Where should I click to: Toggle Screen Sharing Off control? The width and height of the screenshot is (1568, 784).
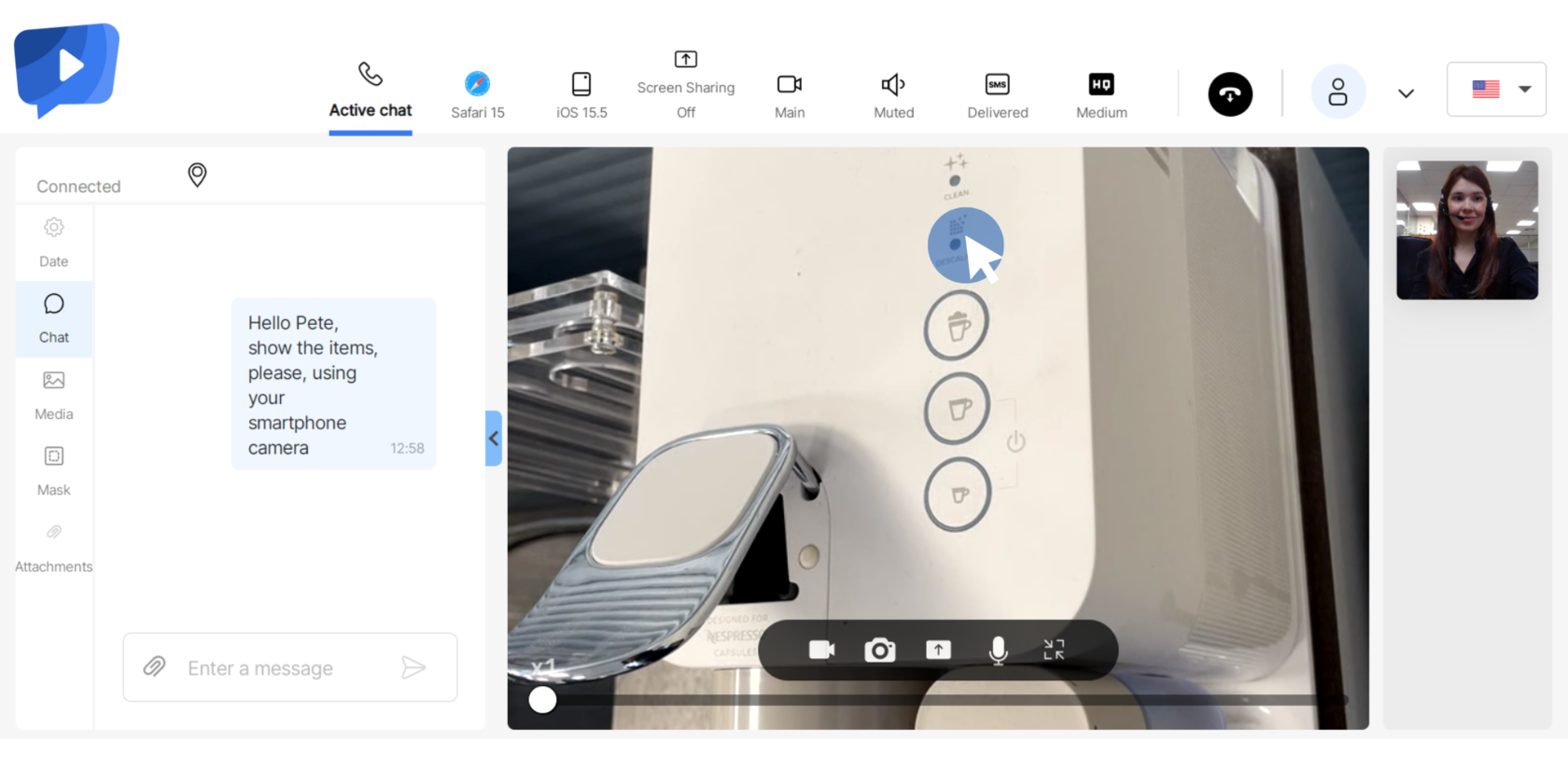pos(685,85)
